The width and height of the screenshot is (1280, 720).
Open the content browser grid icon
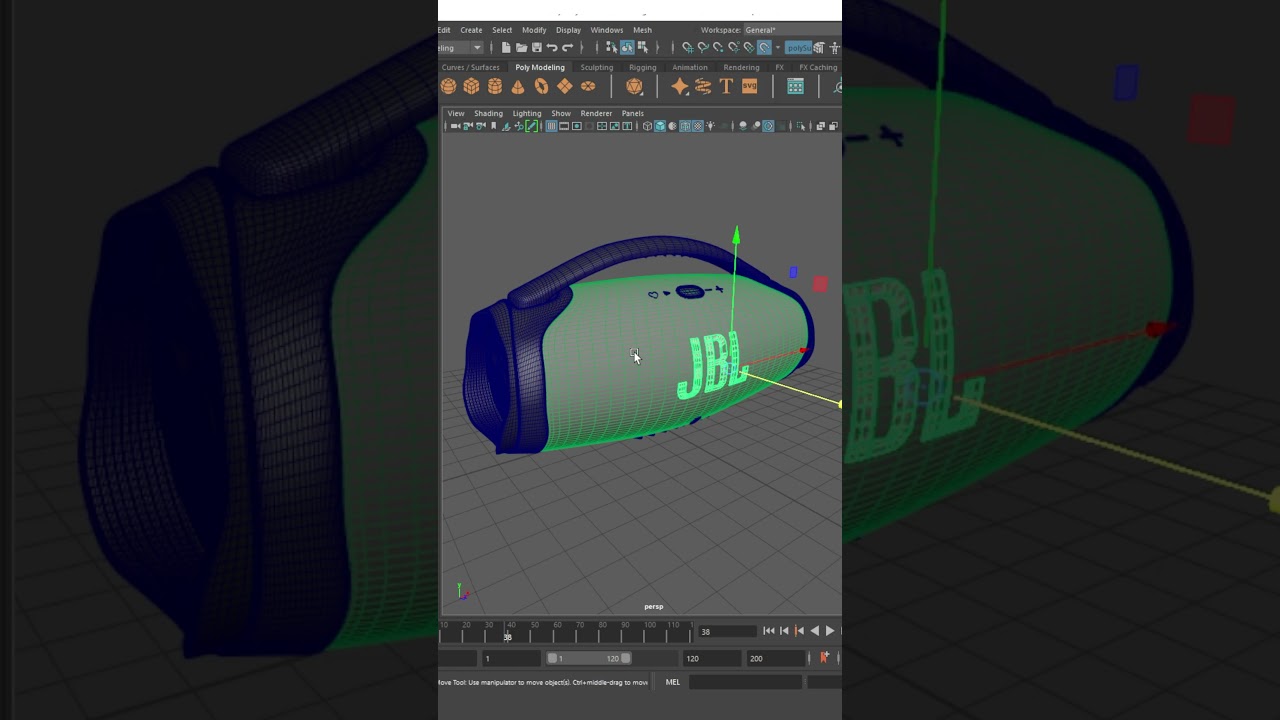point(795,87)
